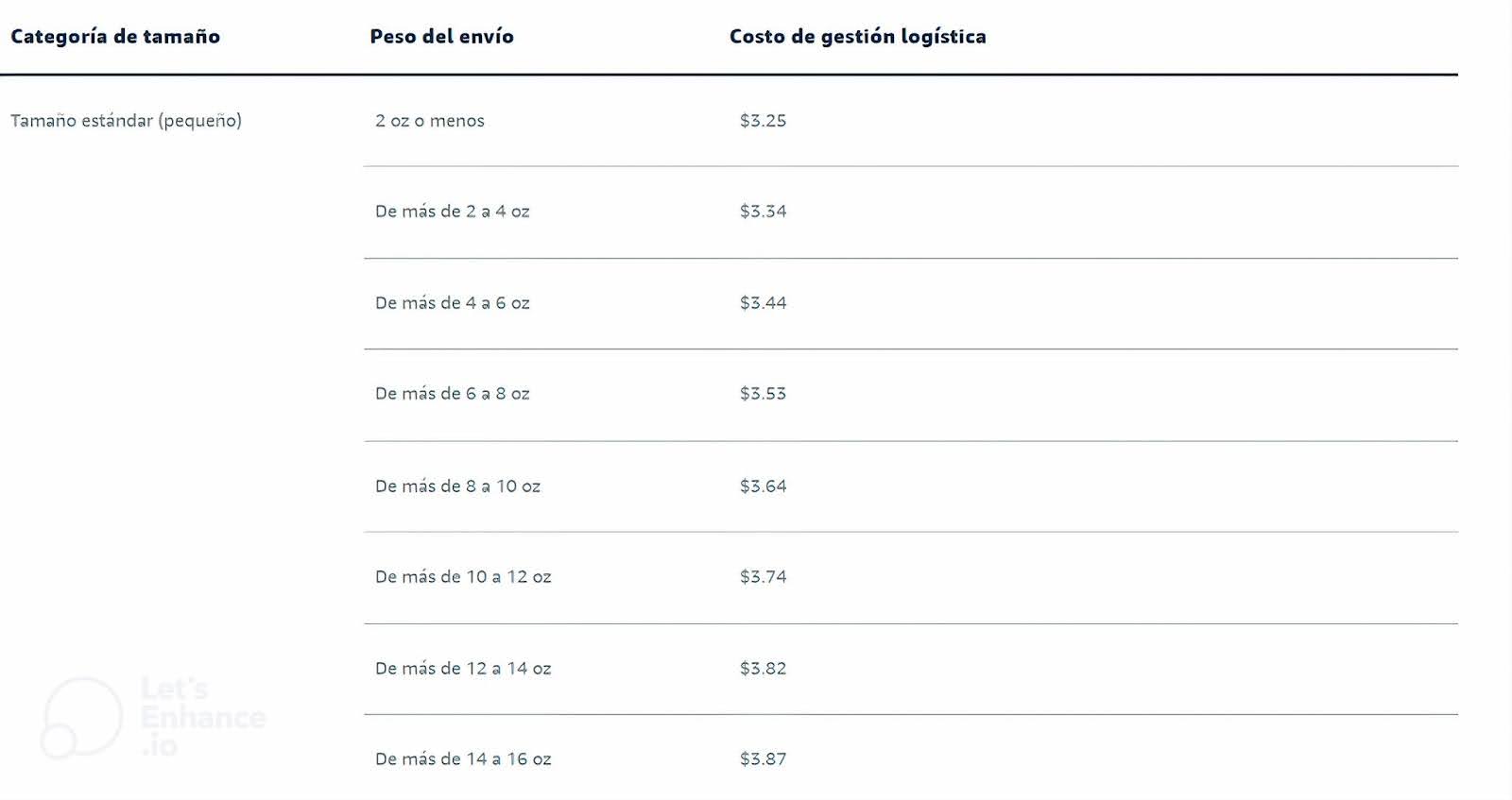1512x800 pixels.
Task: Click the 'De más de 12 a 14 oz' cell
Action: (462, 669)
